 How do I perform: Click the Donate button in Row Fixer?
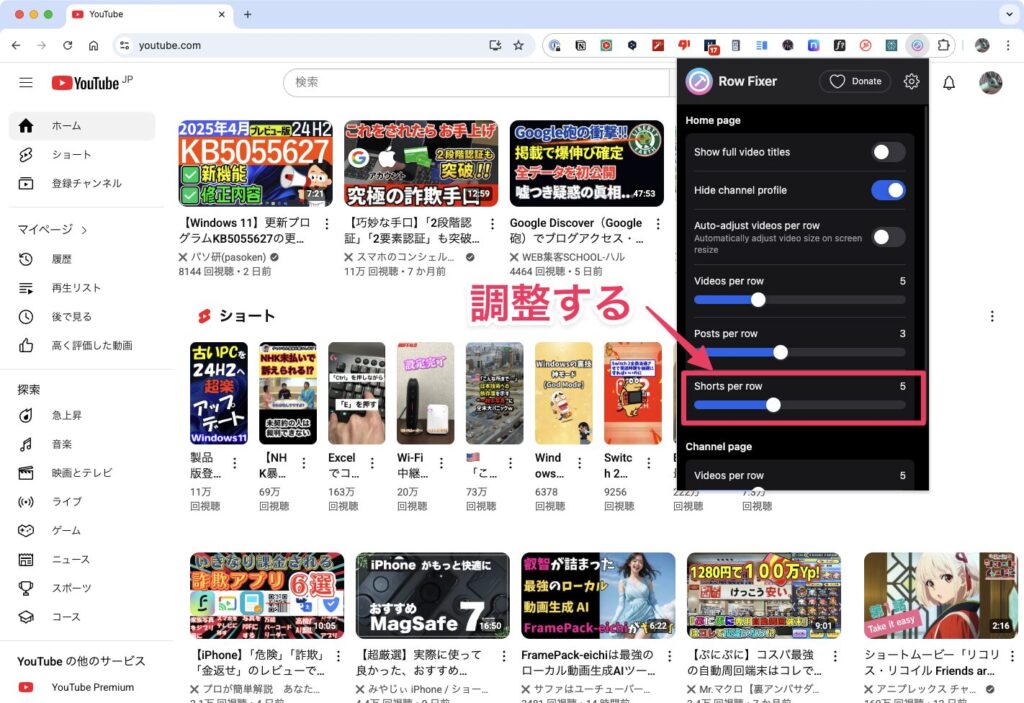(x=855, y=81)
